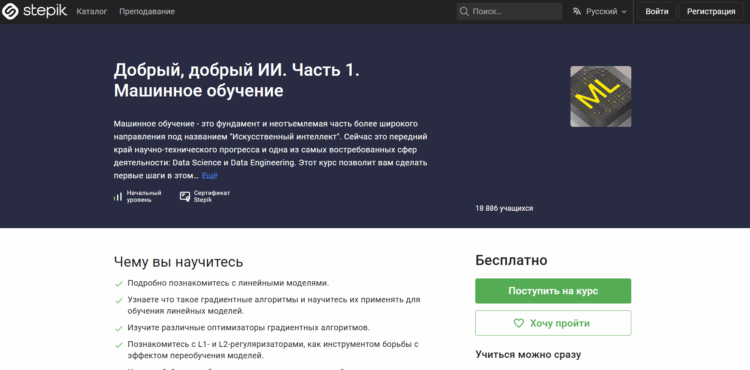Click the beginner level bars icon
Viewport: 750px width, 370px height.
pyautogui.click(x=118, y=196)
